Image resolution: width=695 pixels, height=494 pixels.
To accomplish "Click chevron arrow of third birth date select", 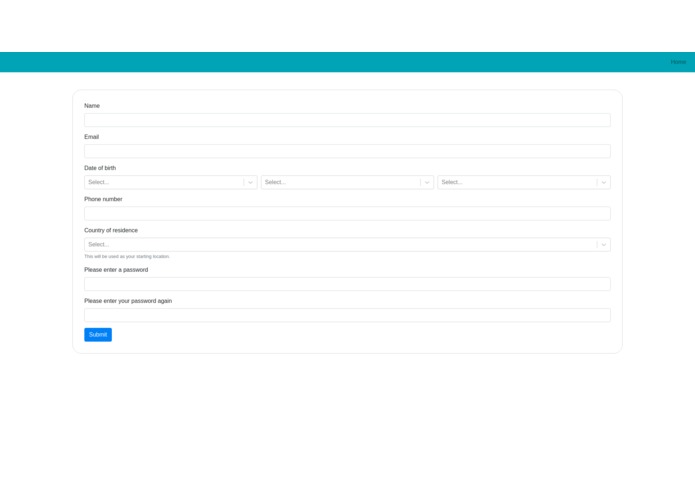I will (604, 182).
